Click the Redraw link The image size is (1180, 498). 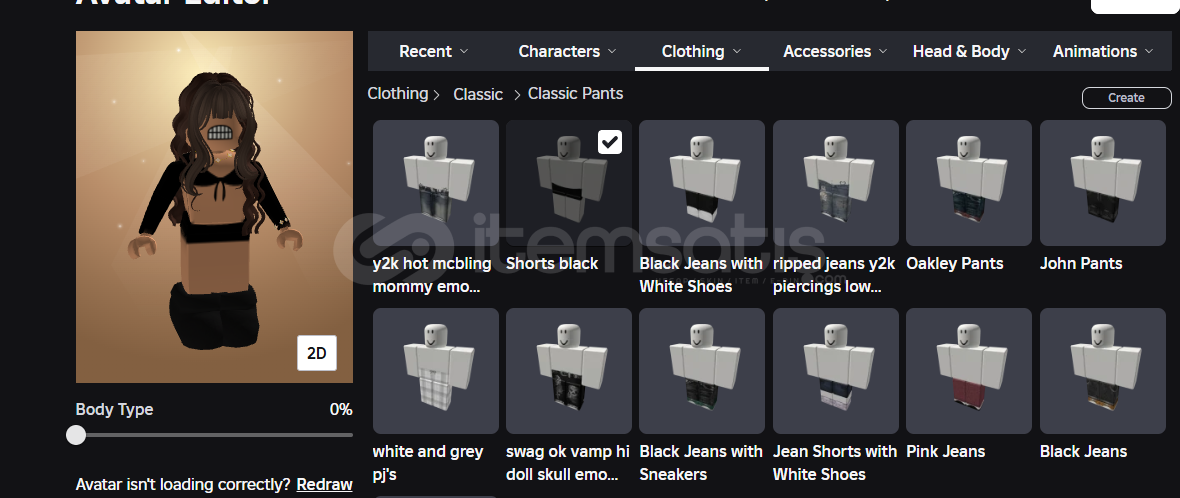pos(324,484)
